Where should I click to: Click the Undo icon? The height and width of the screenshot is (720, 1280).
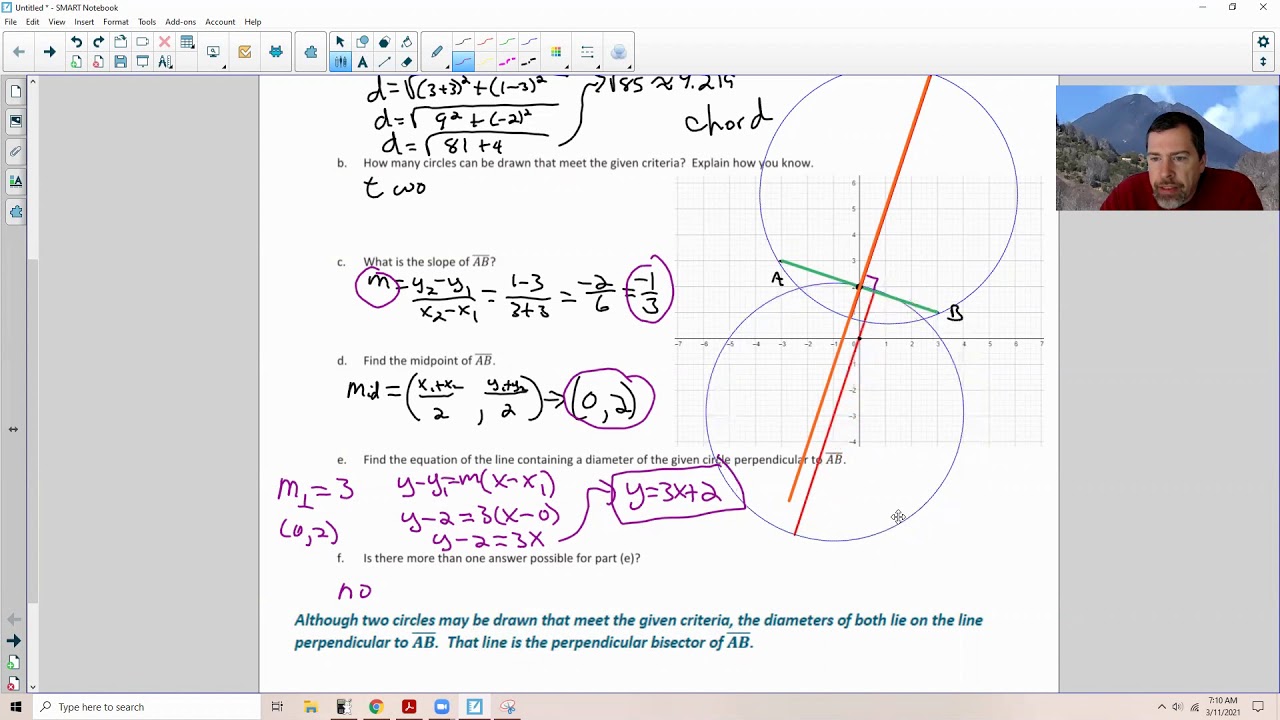click(x=76, y=42)
